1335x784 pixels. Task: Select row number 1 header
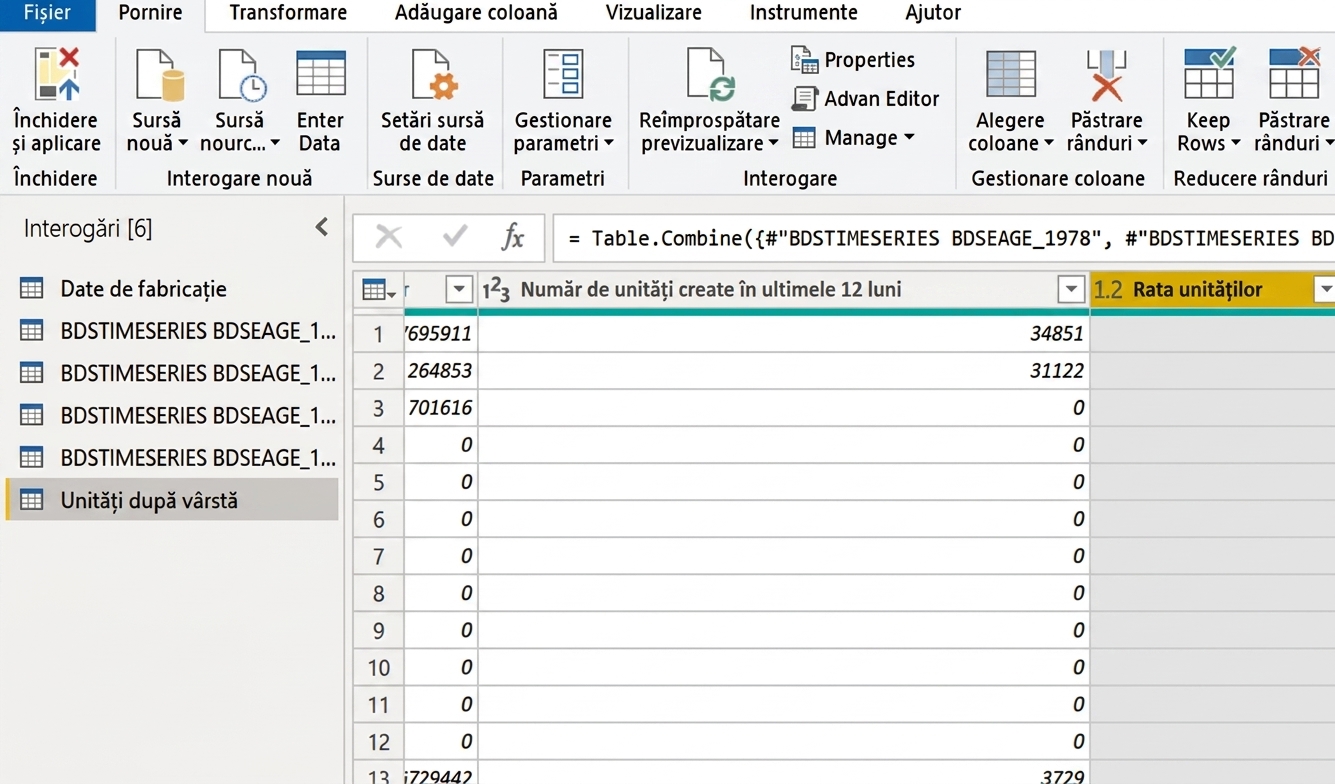pos(378,333)
